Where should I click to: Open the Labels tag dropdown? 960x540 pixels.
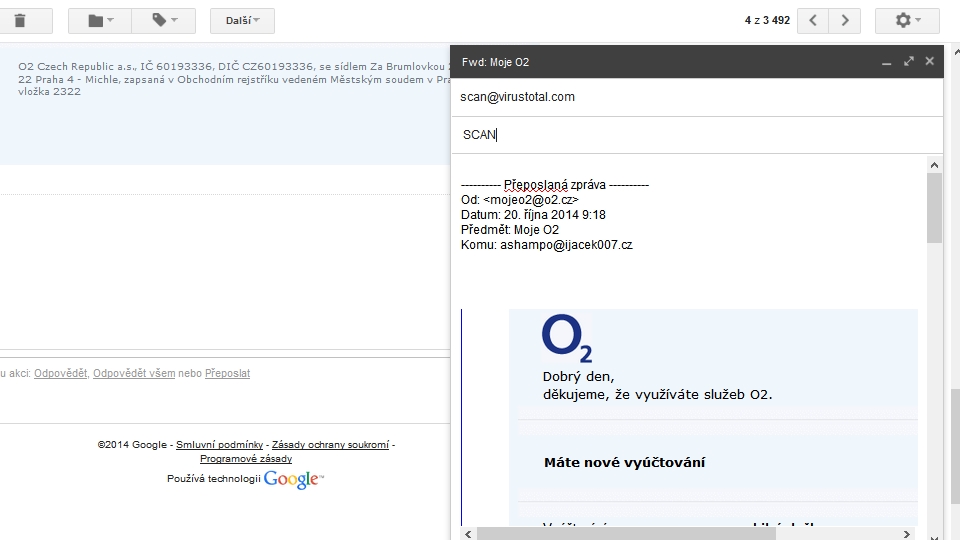[165, 20]
